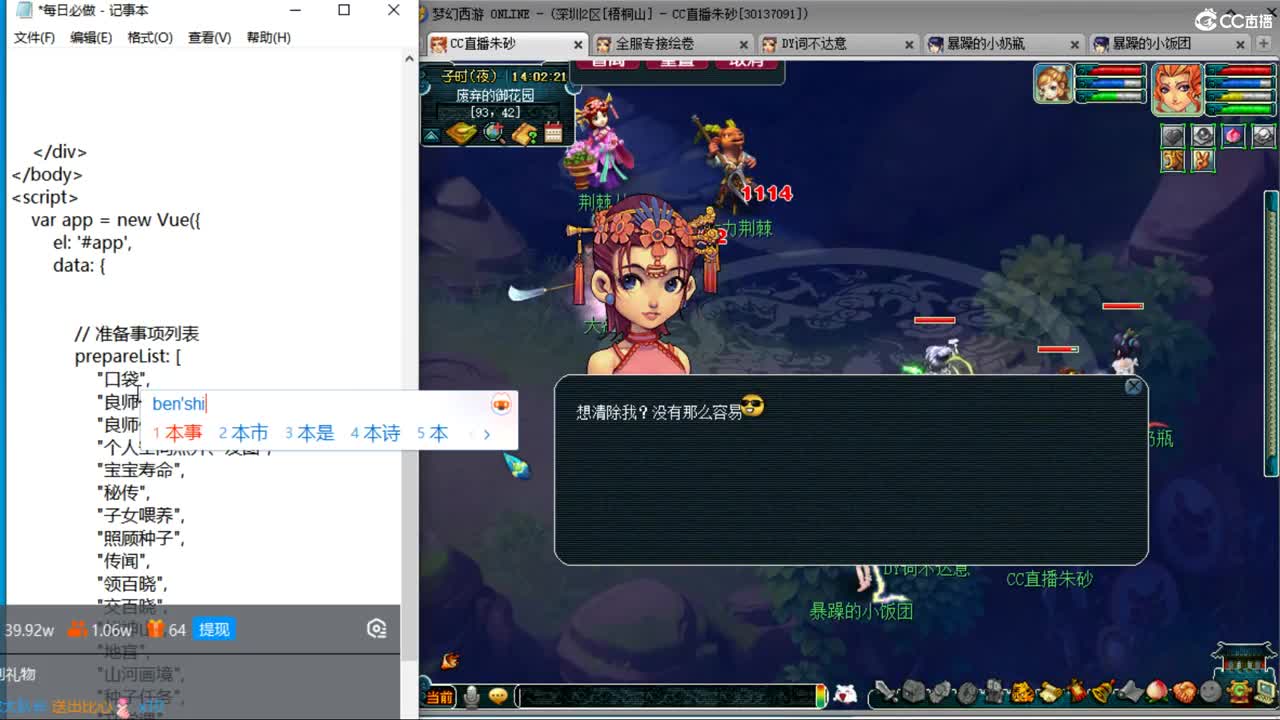The image size is (1280, 720).
Task: Open the gray smiley face icon
Action: 1211,691
